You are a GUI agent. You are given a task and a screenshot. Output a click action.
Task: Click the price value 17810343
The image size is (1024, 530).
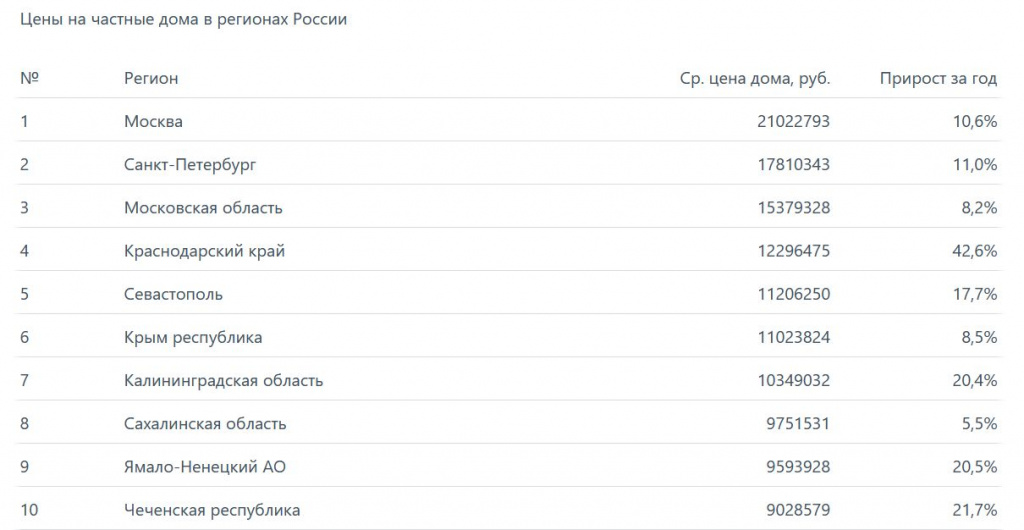[793, 164]
